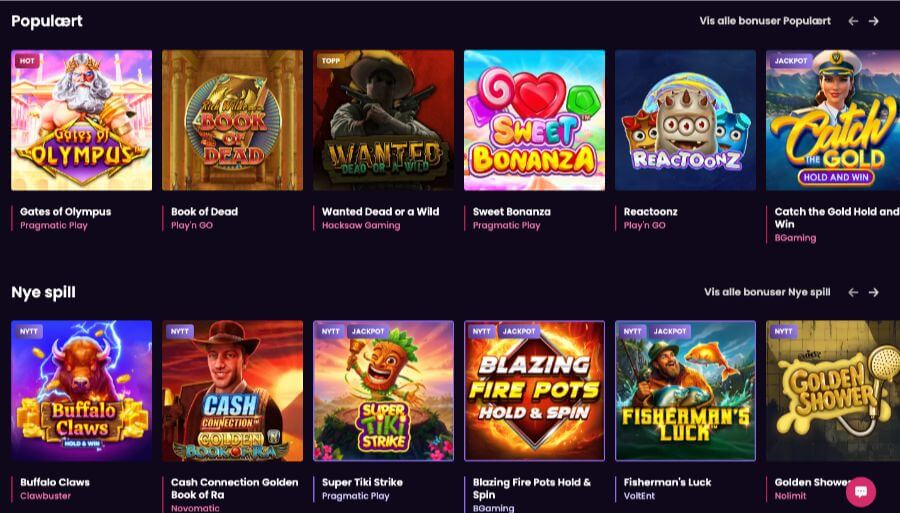Open Sweet Bonanza game thumbnail

click(x=534, y=120)
